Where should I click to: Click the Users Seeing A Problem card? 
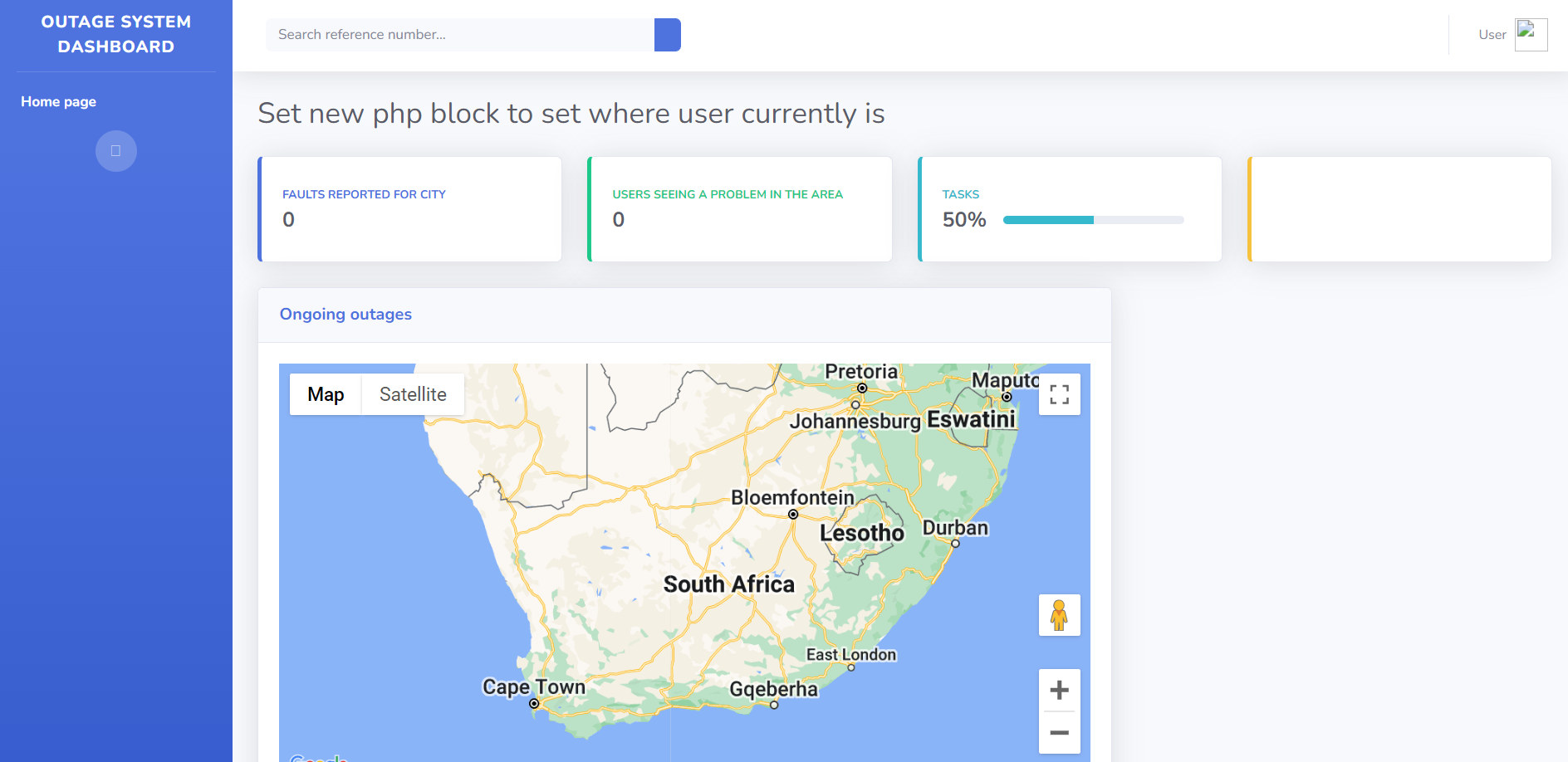[739, 208]
